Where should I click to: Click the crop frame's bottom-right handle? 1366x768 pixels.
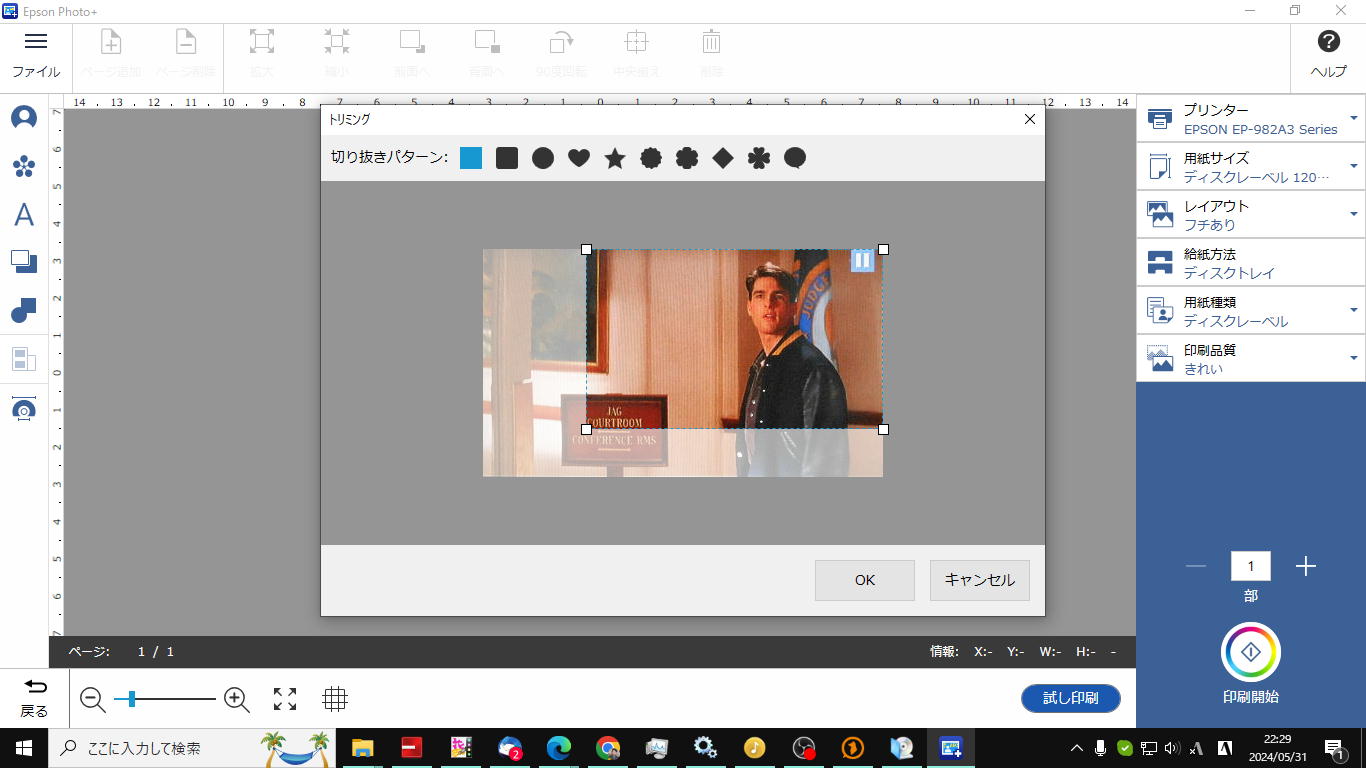883,430
